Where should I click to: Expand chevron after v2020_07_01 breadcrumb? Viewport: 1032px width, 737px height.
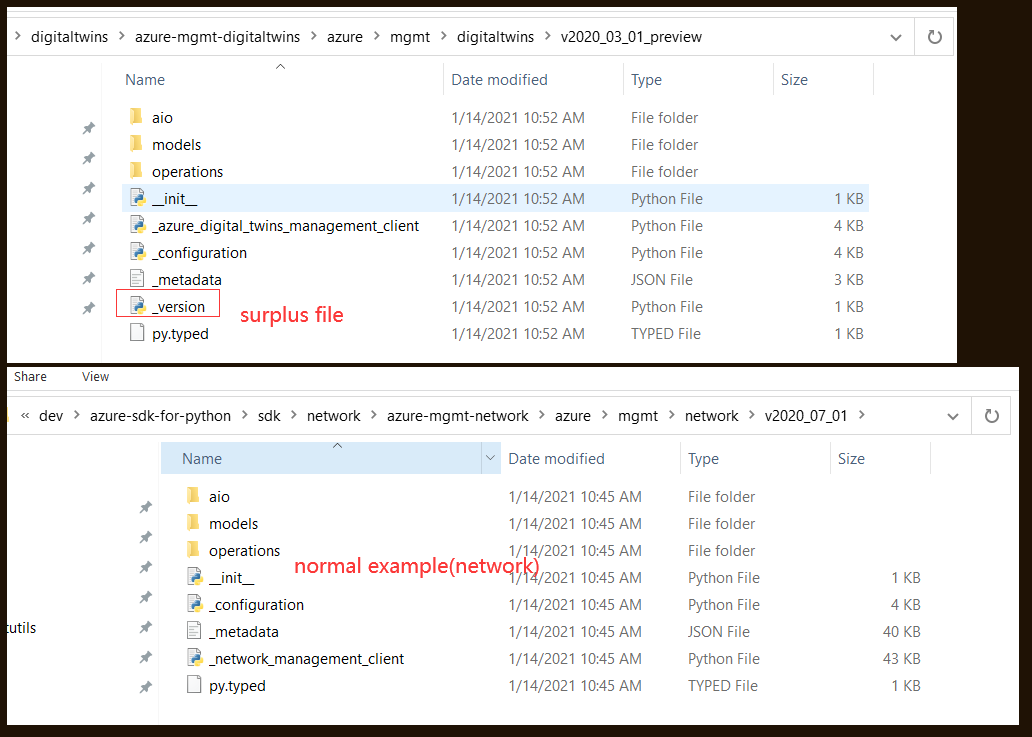pyautogui.click(x=862, y=415)
